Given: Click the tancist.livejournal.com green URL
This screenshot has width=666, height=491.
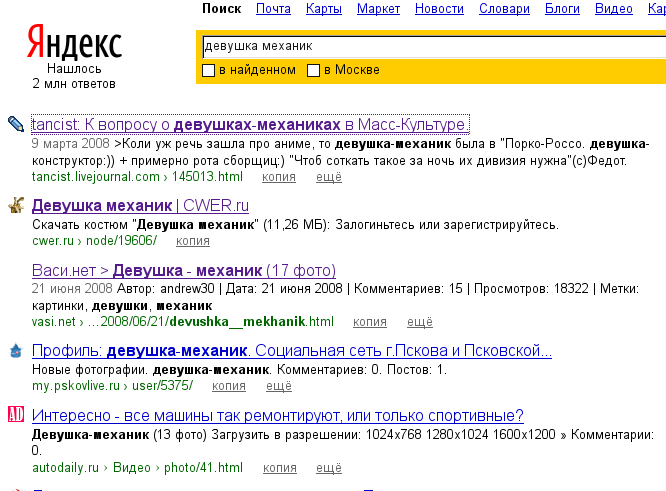Looking at the screenshot, I should 96,176.
